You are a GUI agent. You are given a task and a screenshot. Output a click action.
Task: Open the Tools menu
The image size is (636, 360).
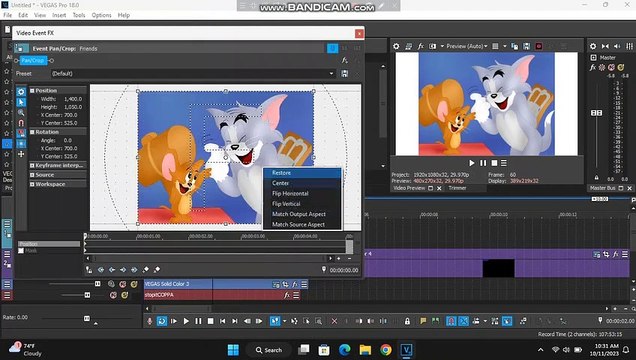(x=79, y=15)
